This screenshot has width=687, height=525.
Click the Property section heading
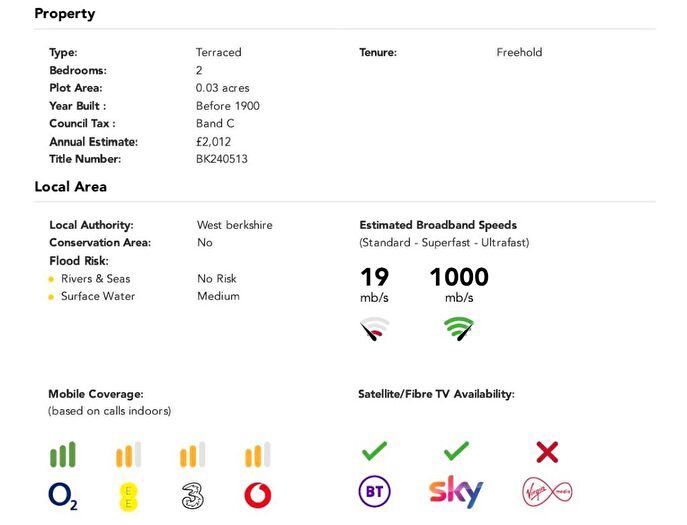click(x=65, y=14)
